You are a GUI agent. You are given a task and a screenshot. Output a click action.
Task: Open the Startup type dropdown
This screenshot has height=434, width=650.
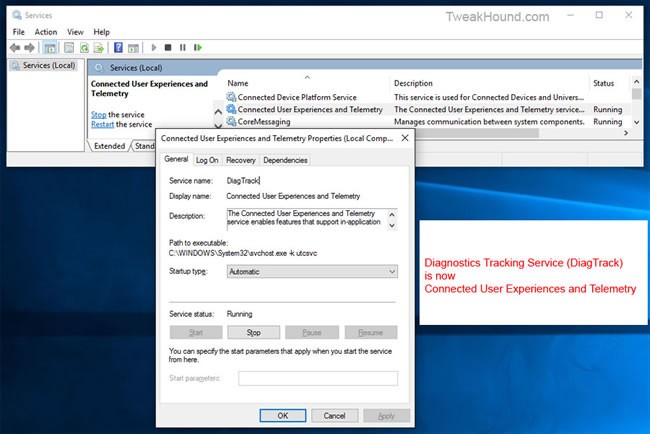click(312, 271)
